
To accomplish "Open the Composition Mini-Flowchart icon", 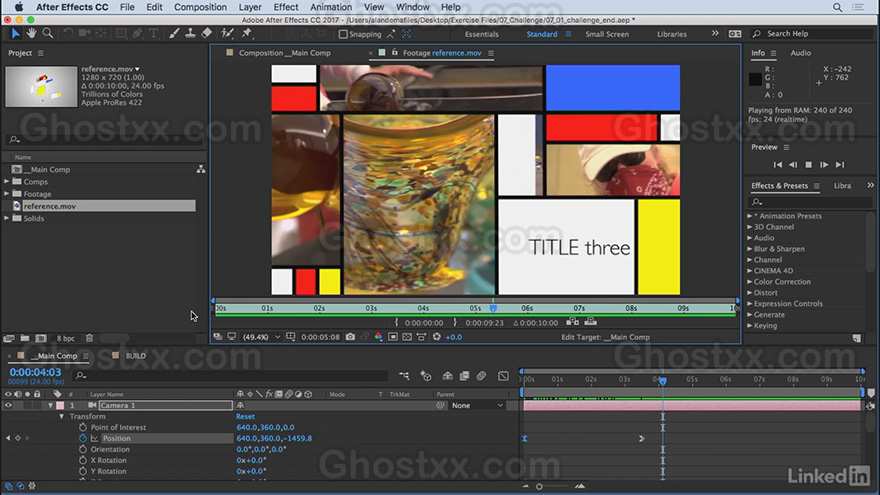I will coord(404,376).
